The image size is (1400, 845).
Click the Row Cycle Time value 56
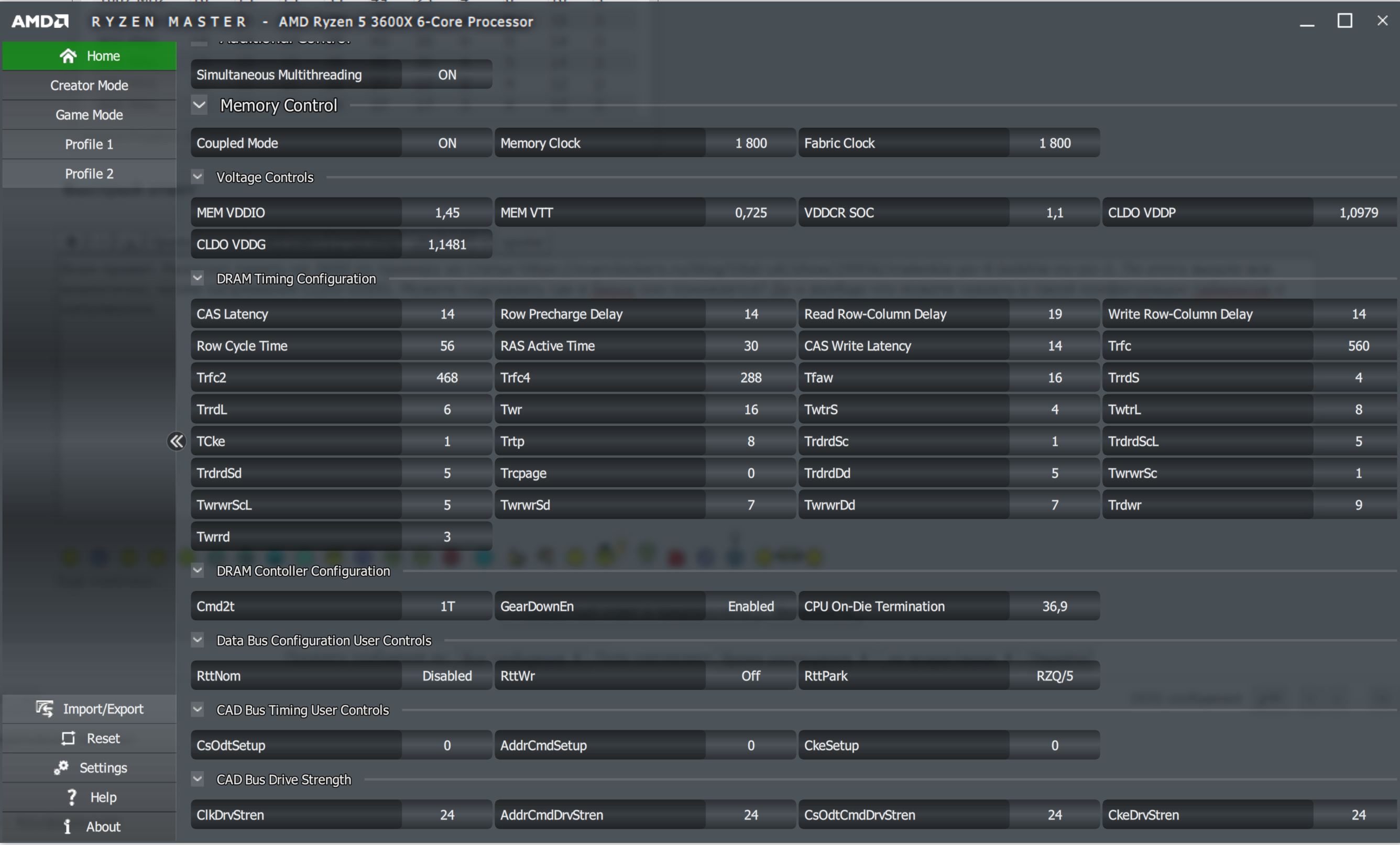tap(446, 346)
